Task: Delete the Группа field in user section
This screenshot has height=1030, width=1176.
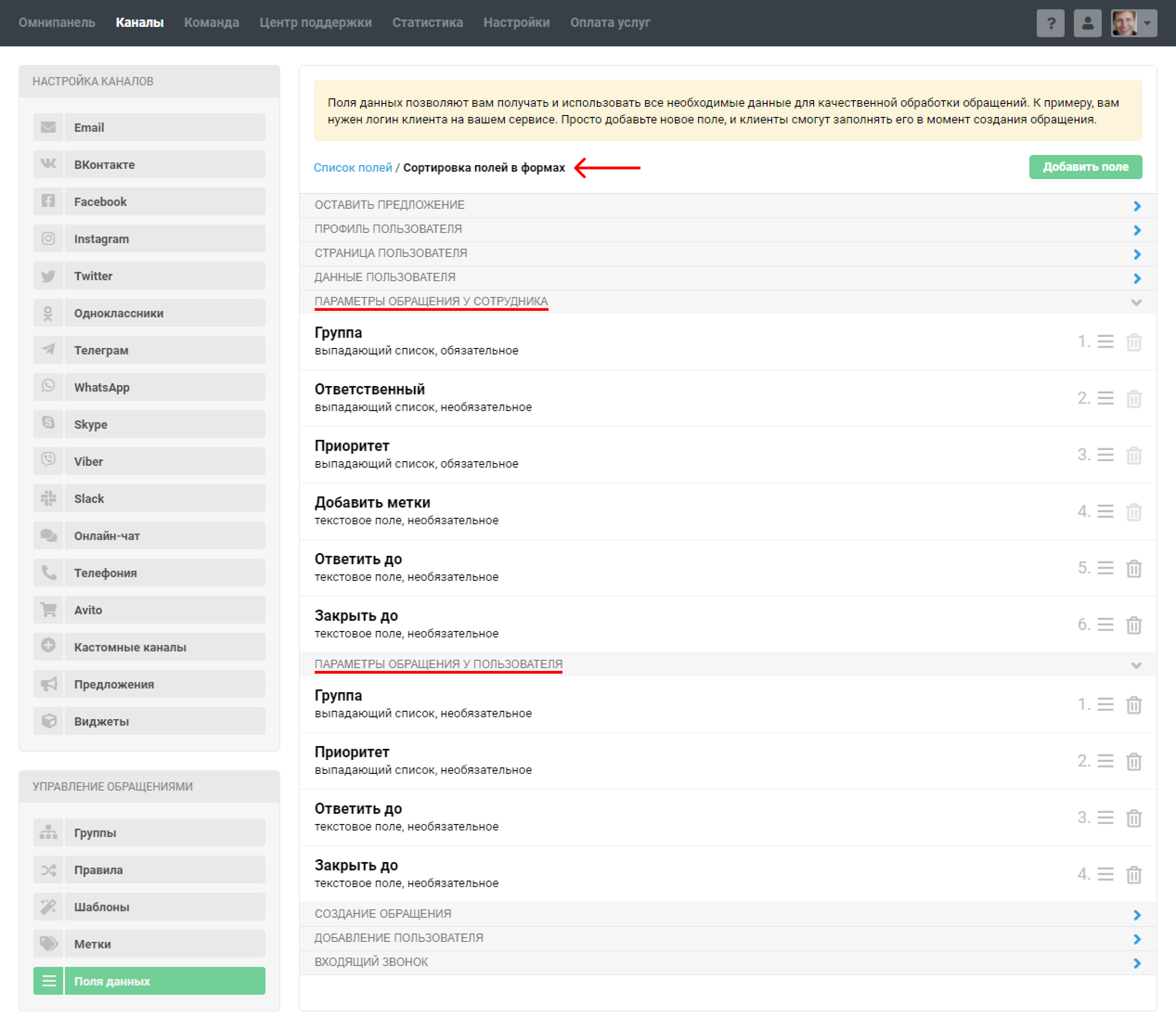Action: (x=1133, y=704)
